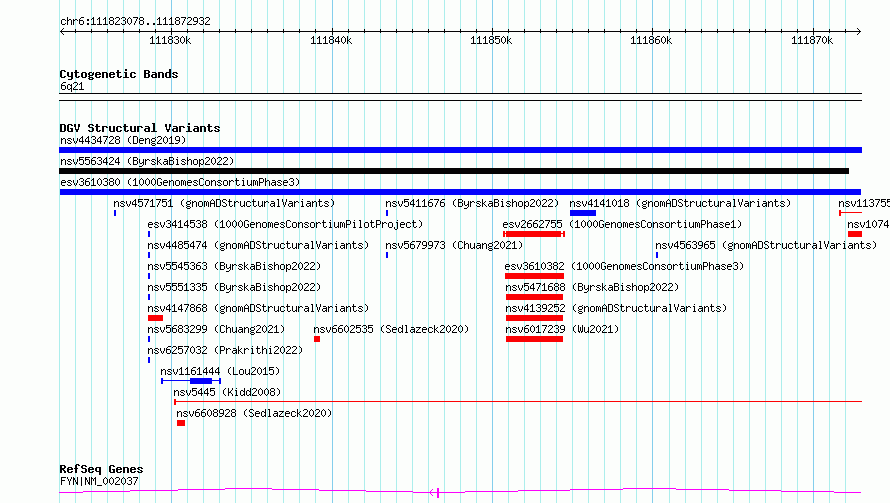The height and width of the screenshot is (503, 890).
Task: Click the 111870k ruler tick label
Action: click(812, 40)
